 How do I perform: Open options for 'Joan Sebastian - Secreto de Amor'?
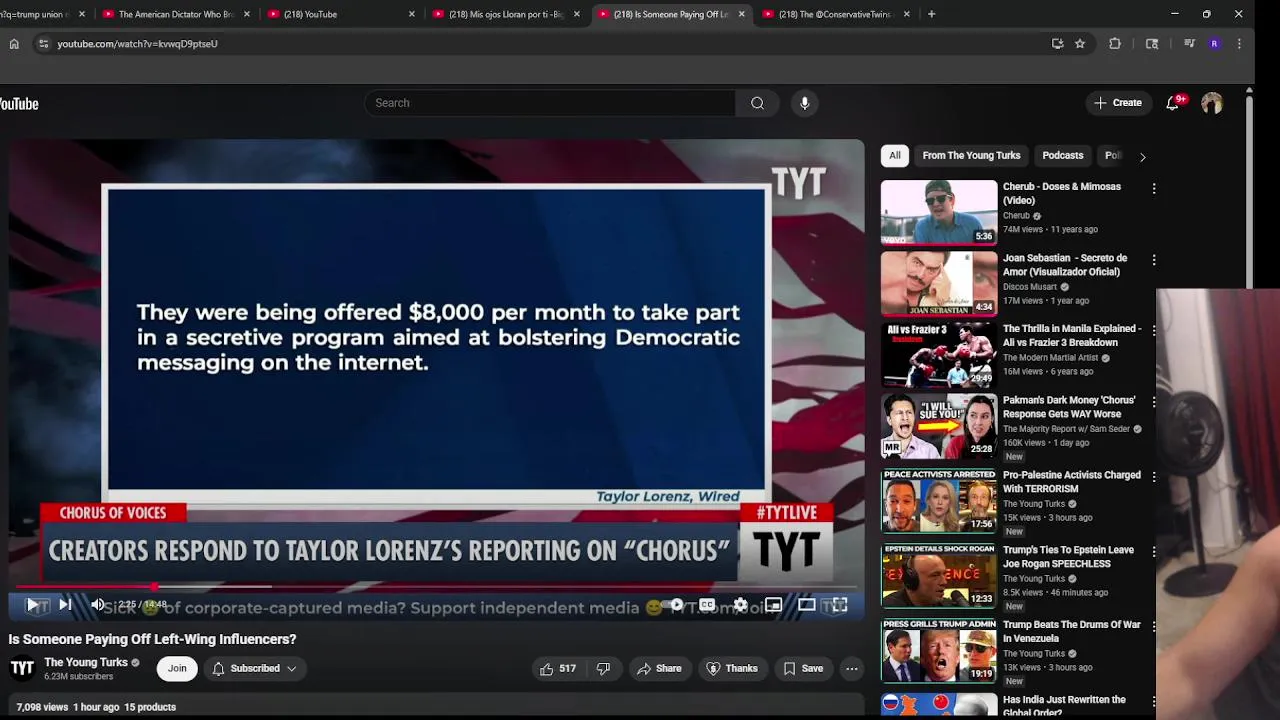tap(1154, 259)
